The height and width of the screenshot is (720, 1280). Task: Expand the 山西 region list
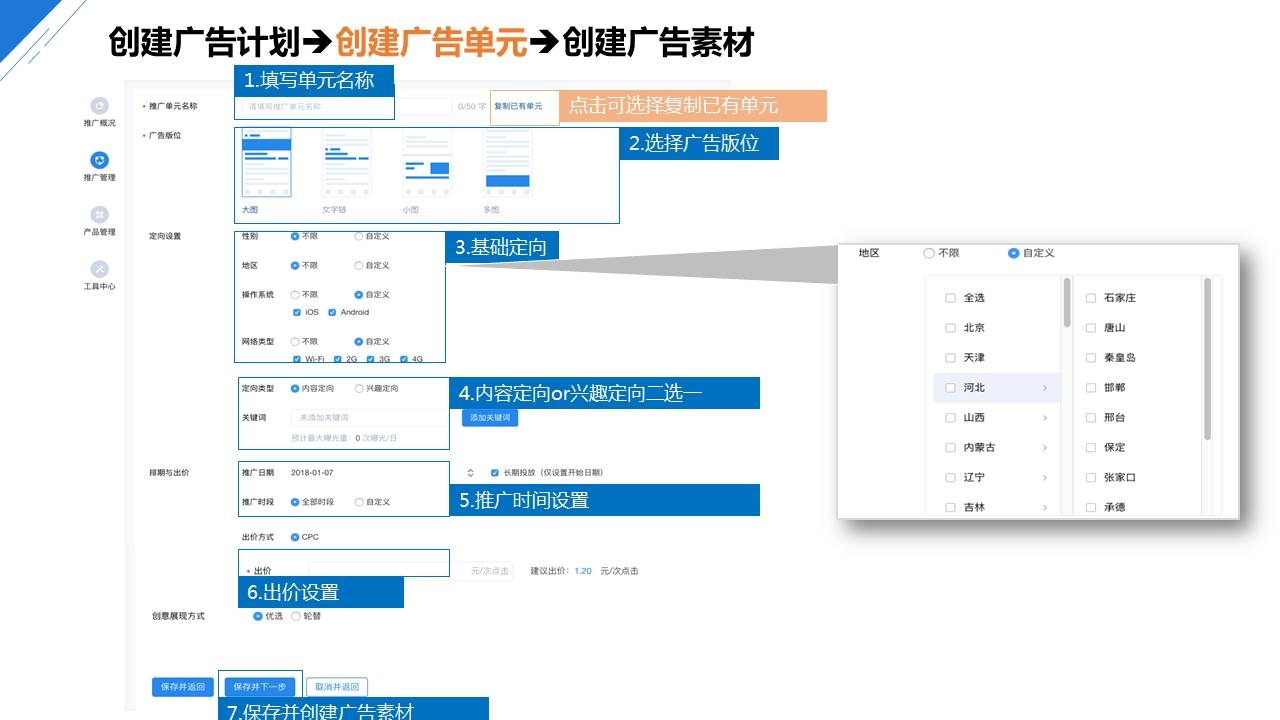point(1045,418)
